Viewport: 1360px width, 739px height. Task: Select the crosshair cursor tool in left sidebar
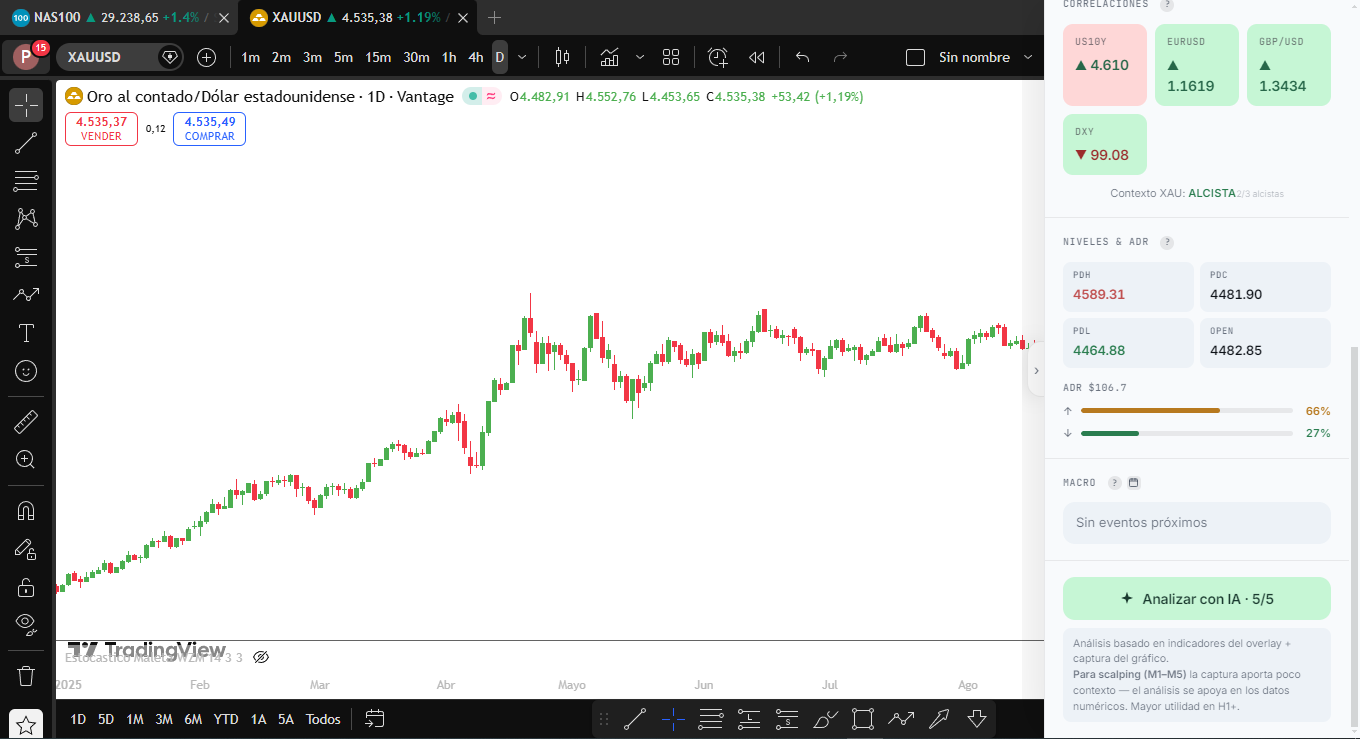tap(26, 105)
